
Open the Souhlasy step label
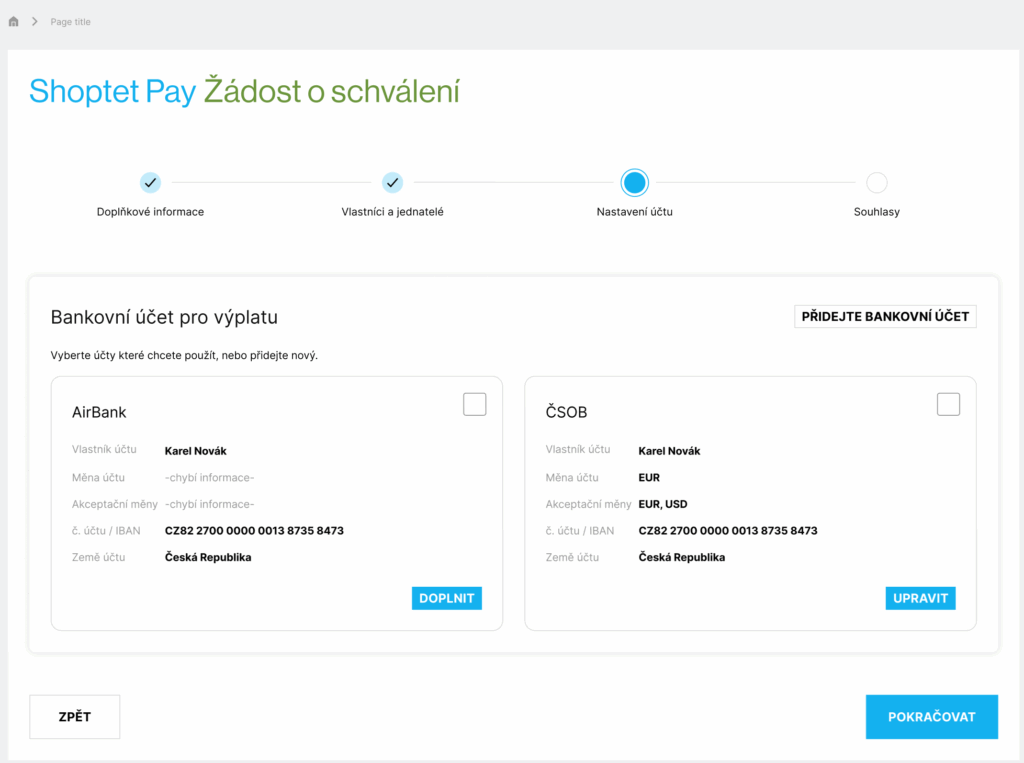(876, 212)
